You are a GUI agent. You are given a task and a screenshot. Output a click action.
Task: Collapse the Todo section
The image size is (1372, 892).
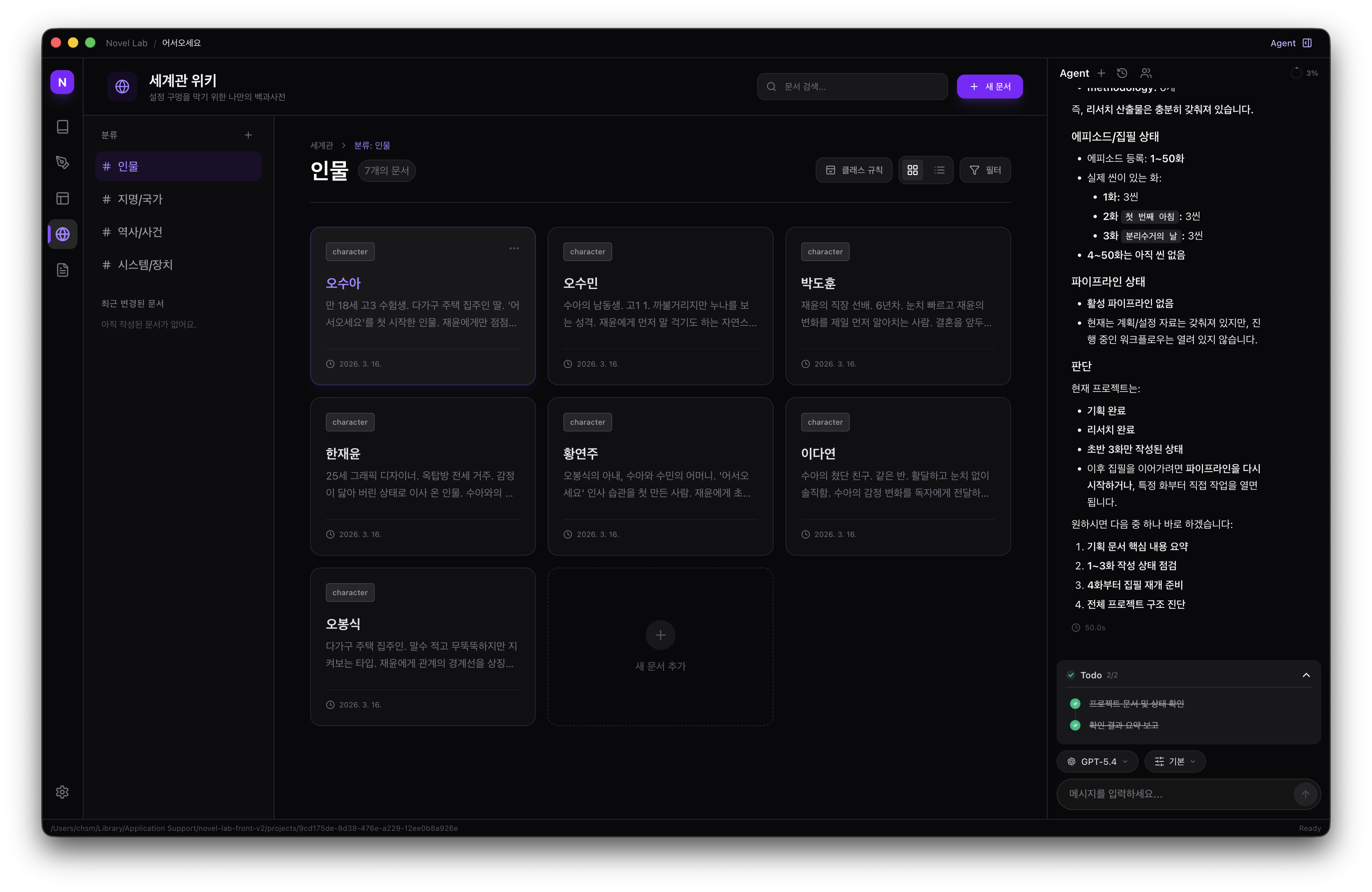click(1306, 675)
